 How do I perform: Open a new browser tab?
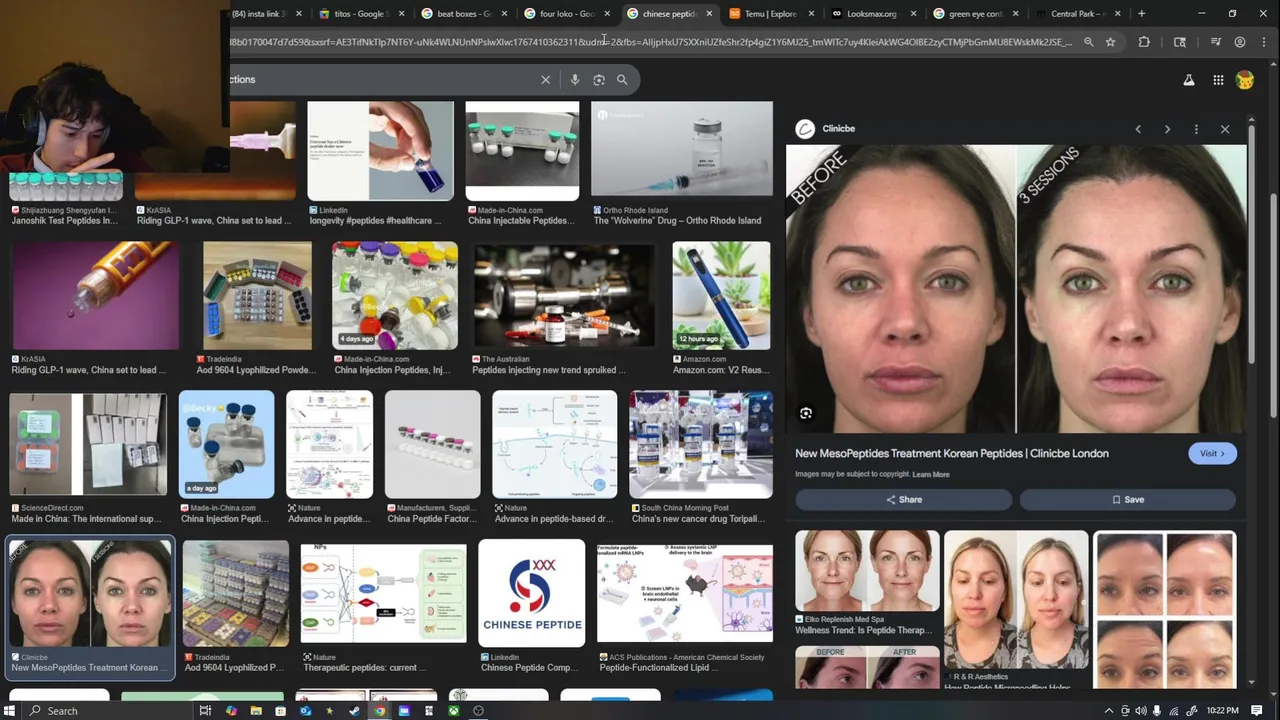point(1141,14)
